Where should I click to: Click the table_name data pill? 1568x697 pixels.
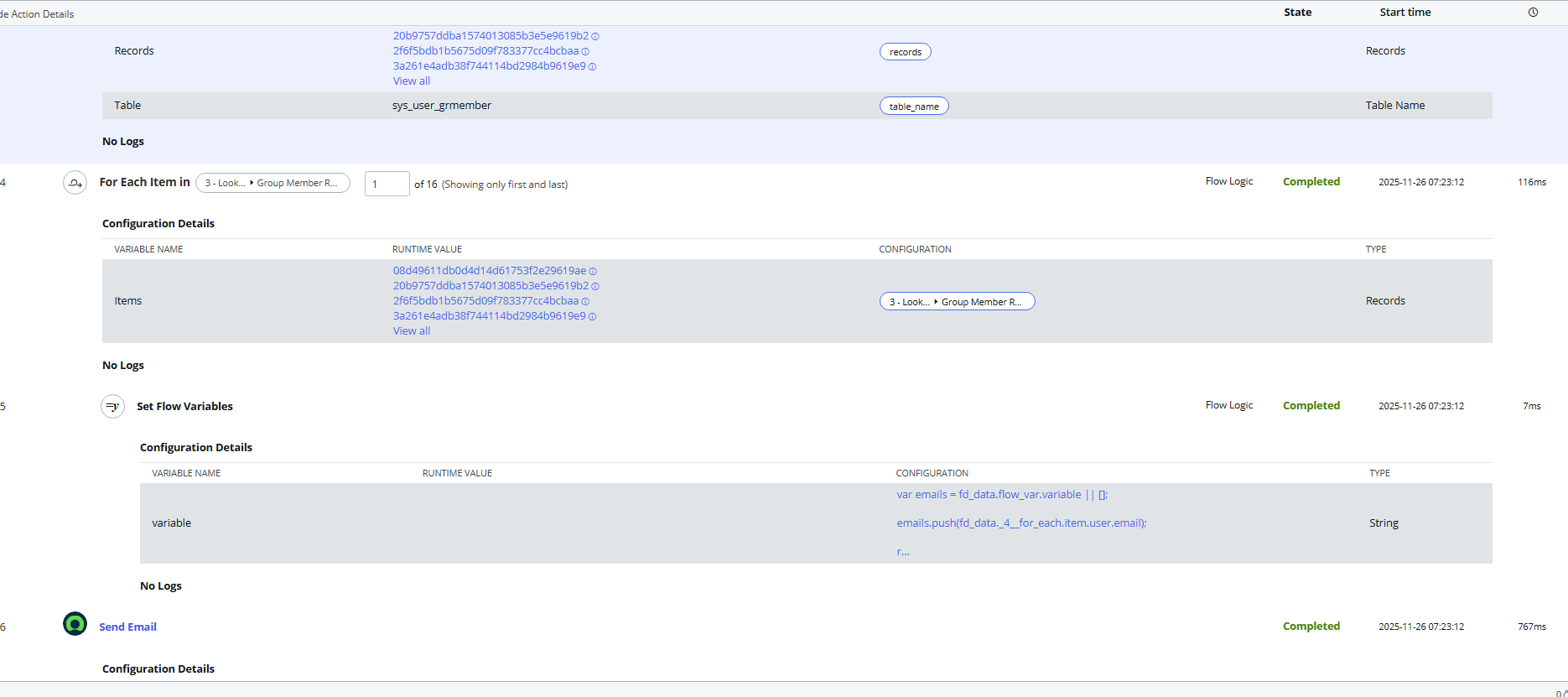(x=913, y=107)
